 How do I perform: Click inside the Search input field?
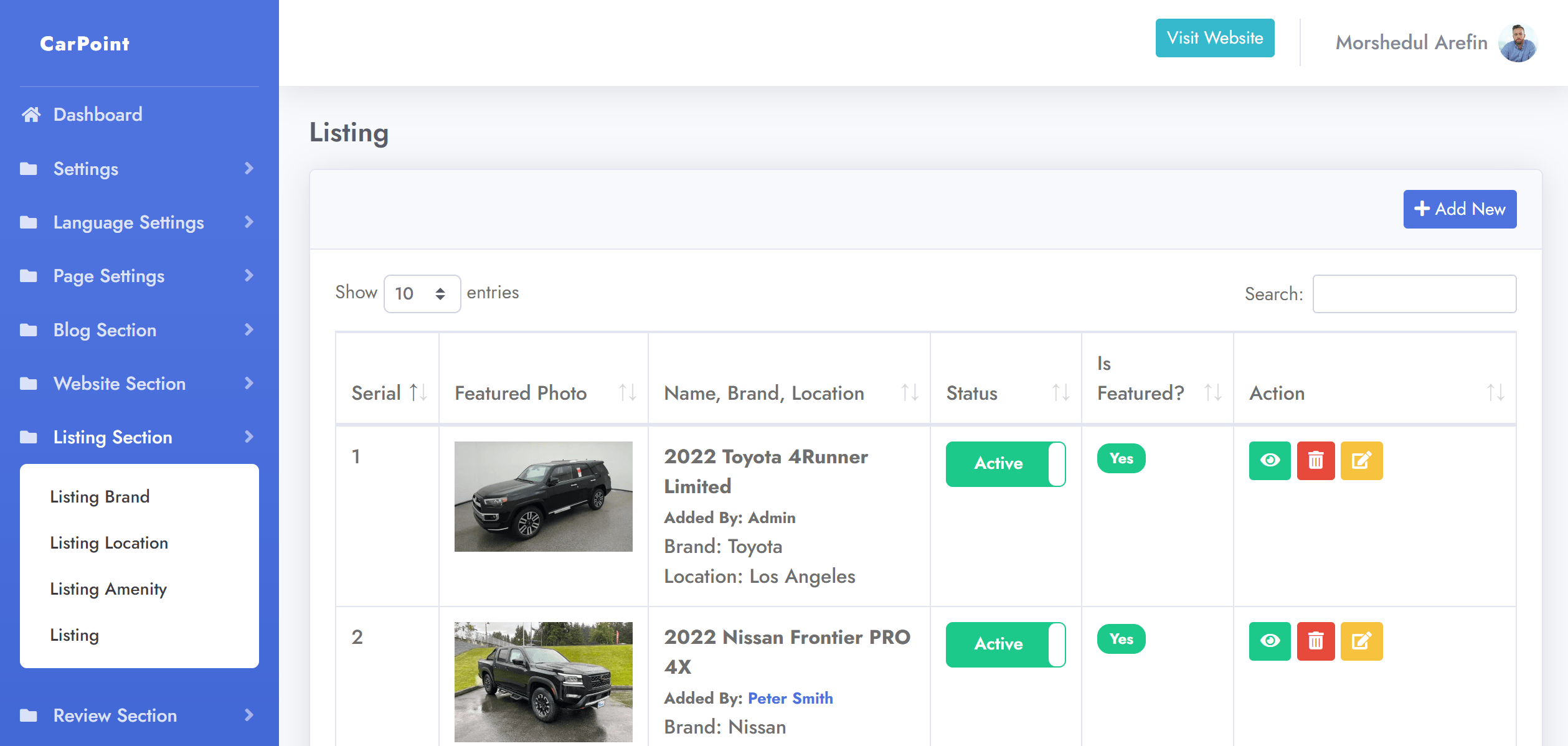coord(1414,293)
